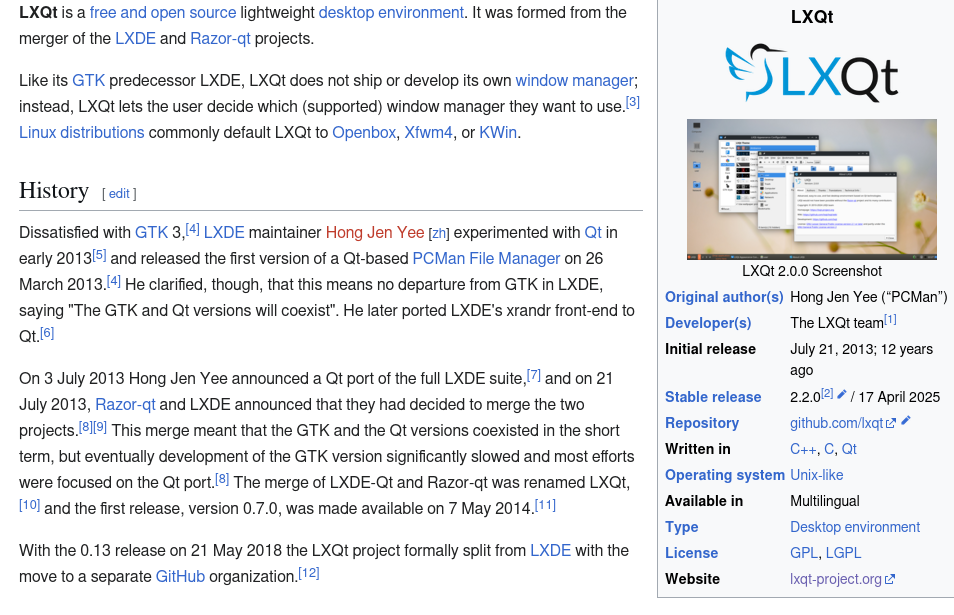954x615 pixels.
Task: Click the pencil edit icon beside stable release 2.2.0
Action: (842, 395)
